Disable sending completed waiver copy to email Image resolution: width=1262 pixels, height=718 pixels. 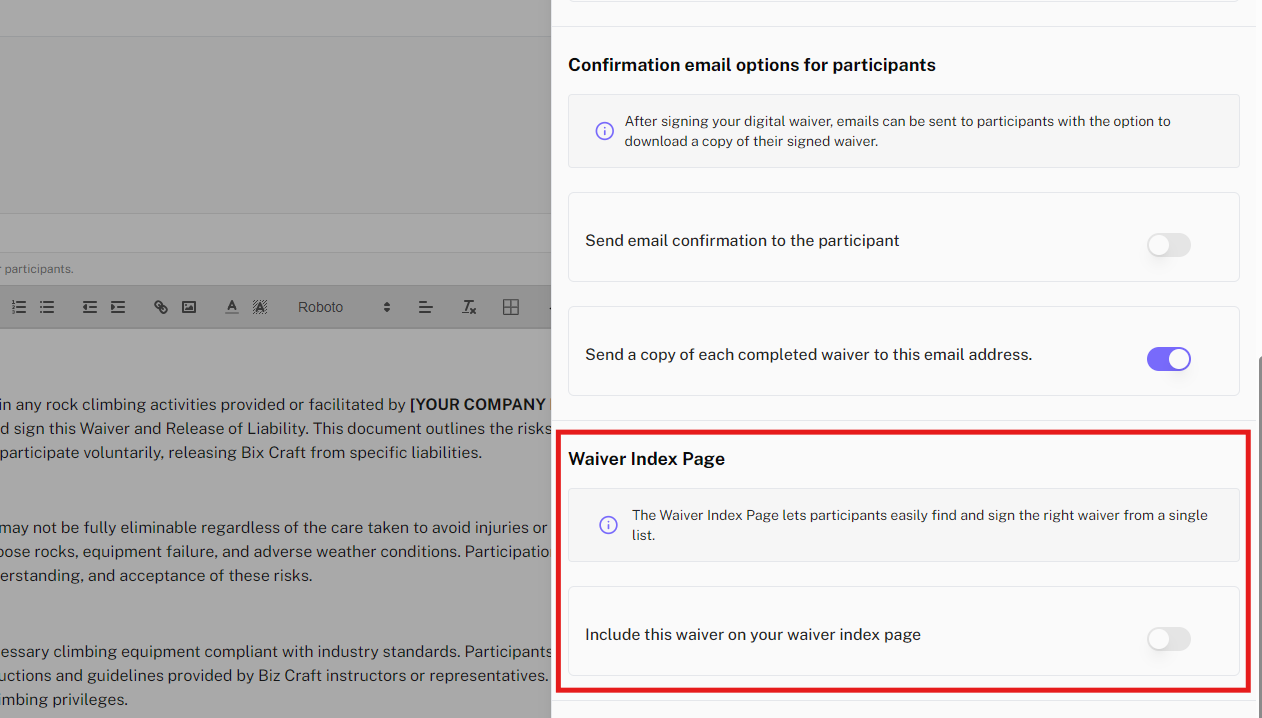pyautogui.click(x=1168, y=359)
